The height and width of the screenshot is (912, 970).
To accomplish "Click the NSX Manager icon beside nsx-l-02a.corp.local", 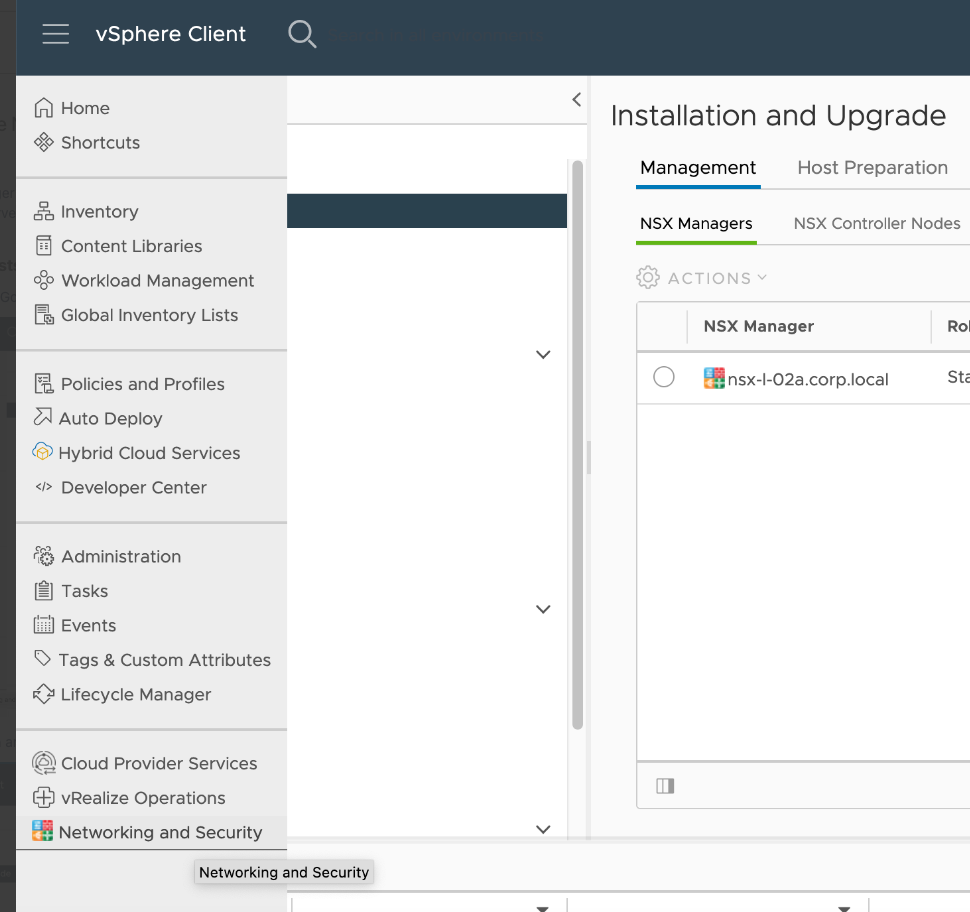I will 714,378.
